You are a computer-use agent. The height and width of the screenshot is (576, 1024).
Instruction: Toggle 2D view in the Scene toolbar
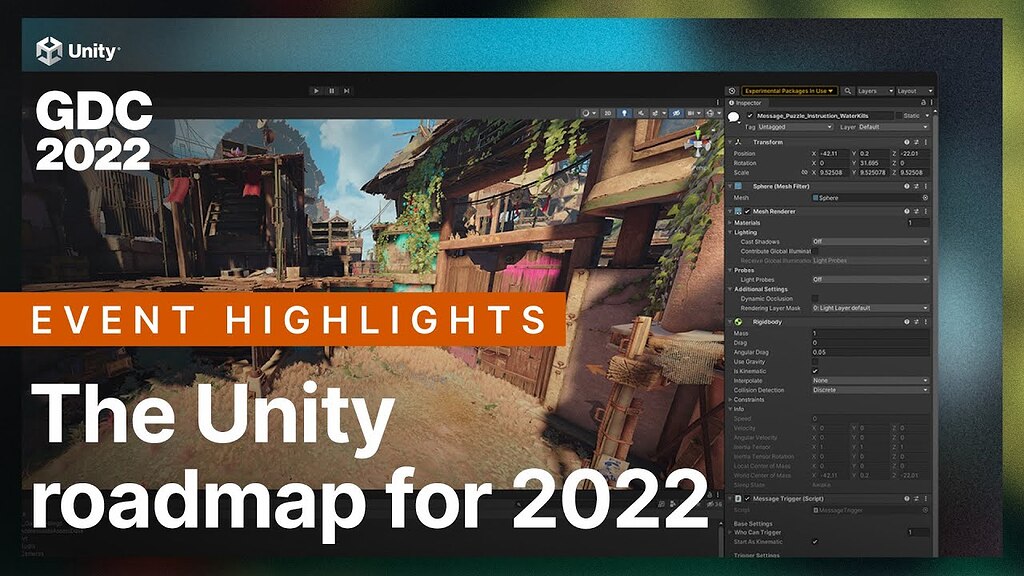(x=607, y=113)
